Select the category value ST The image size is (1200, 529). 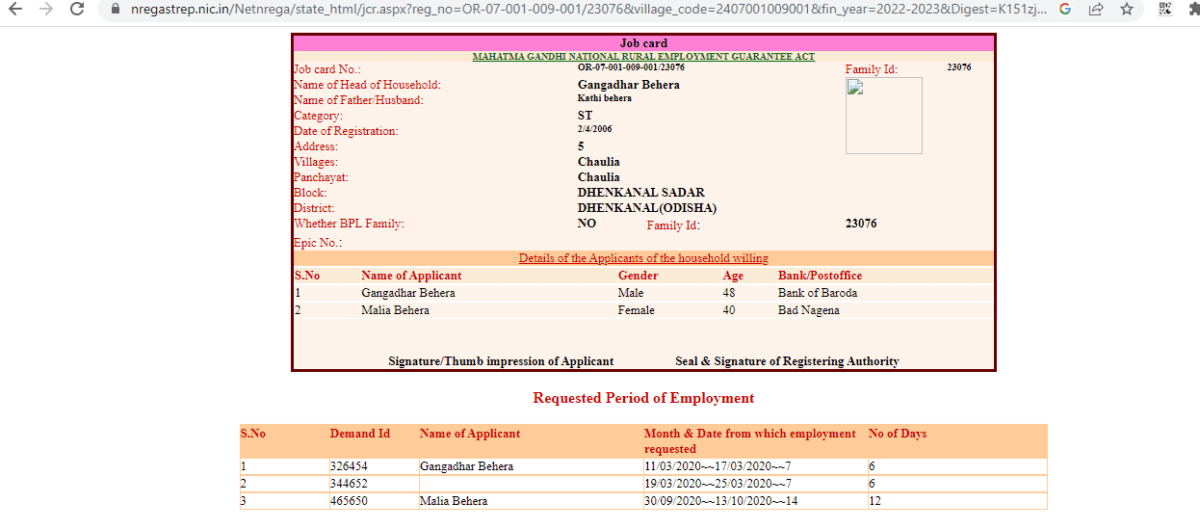585,116
